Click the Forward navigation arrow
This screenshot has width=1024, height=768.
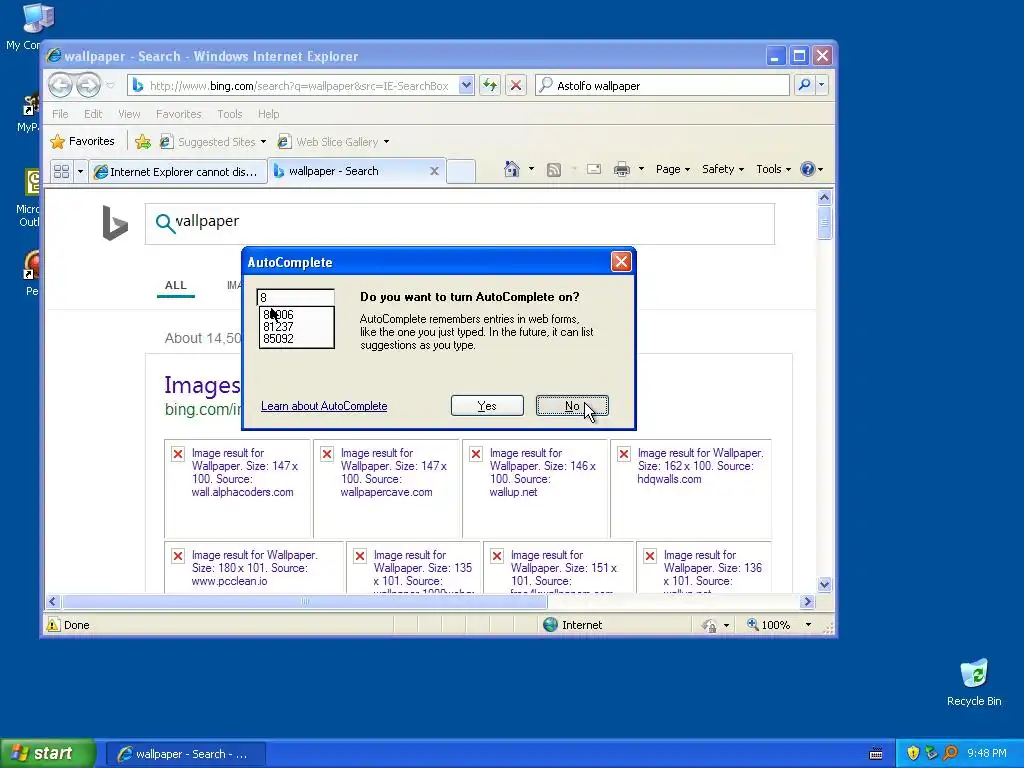point(88,86)
